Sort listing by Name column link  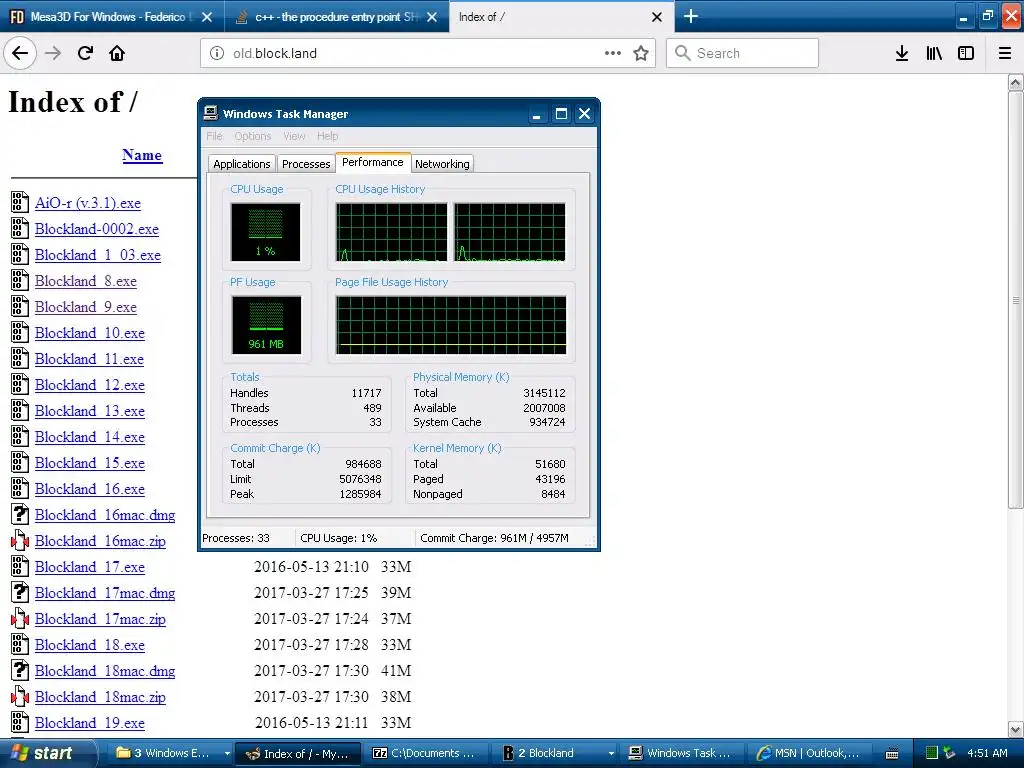click(x=142, y=155)
